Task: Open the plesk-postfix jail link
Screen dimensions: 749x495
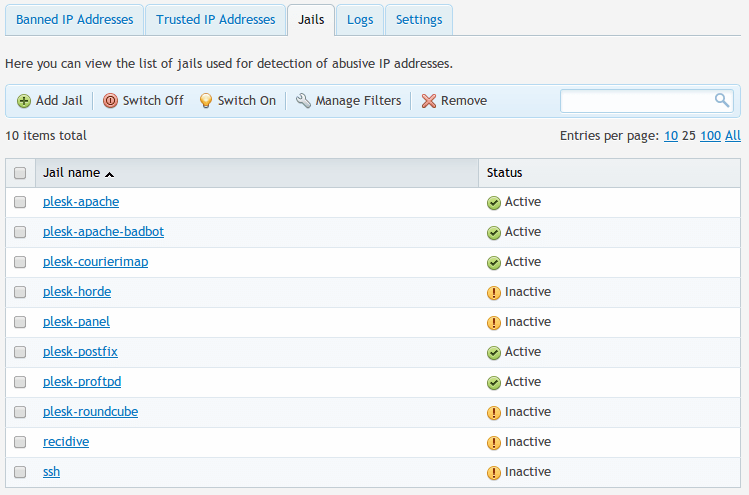Action: click(80, 352)
